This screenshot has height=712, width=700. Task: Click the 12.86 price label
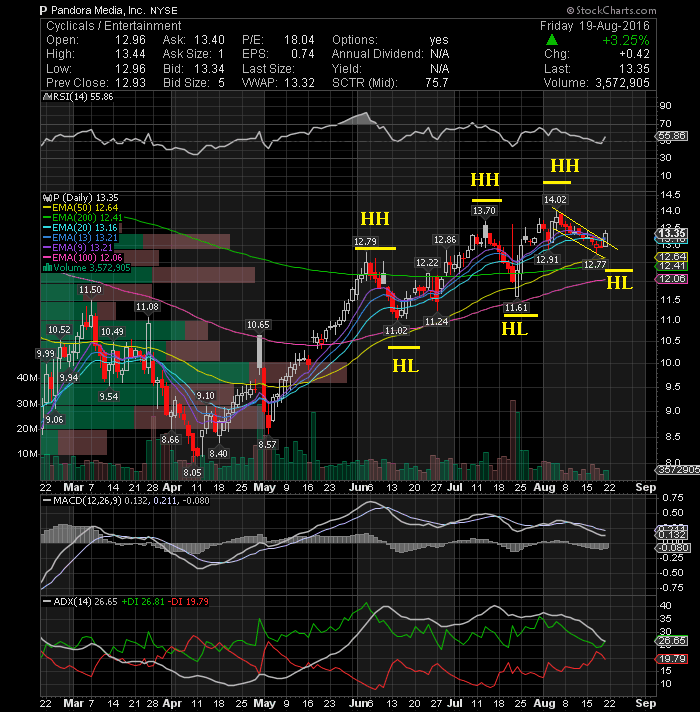(445, 240)
